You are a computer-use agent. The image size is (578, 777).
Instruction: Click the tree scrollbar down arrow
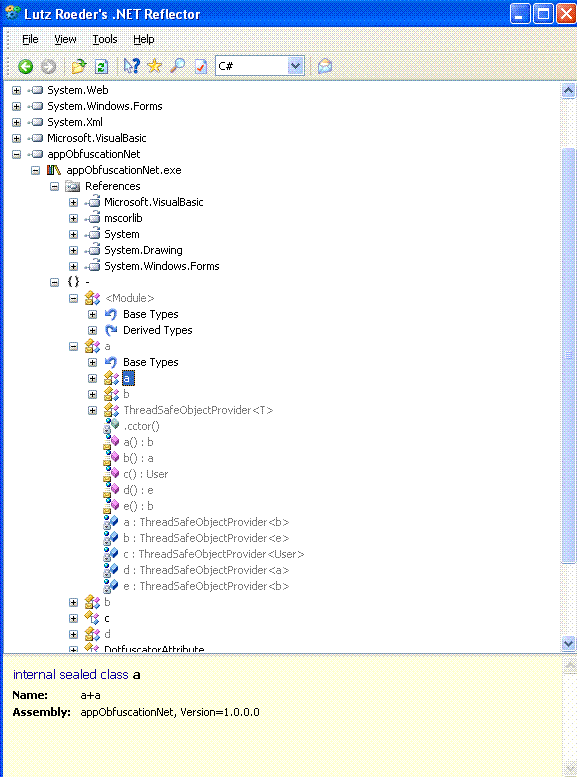point(568,644)
